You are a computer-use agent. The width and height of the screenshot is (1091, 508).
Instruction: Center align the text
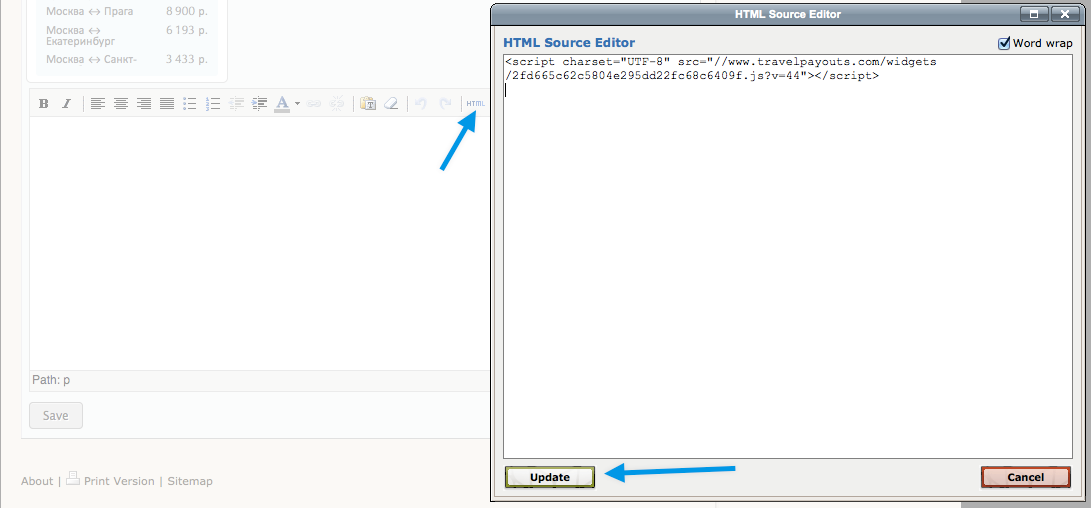point(121,104)
